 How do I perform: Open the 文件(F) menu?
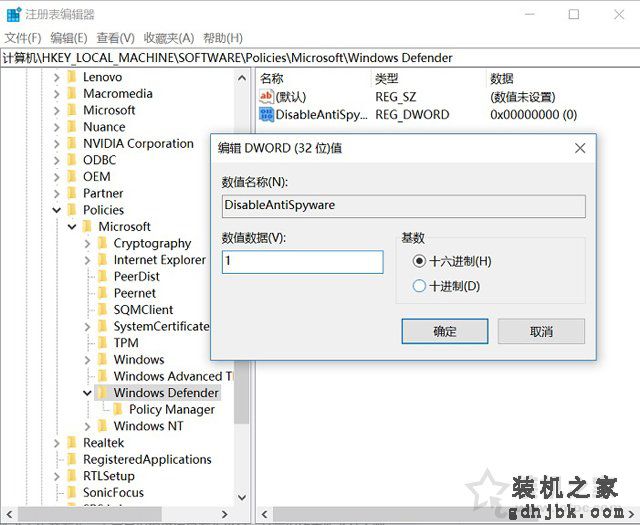click(x=23, y=38)
